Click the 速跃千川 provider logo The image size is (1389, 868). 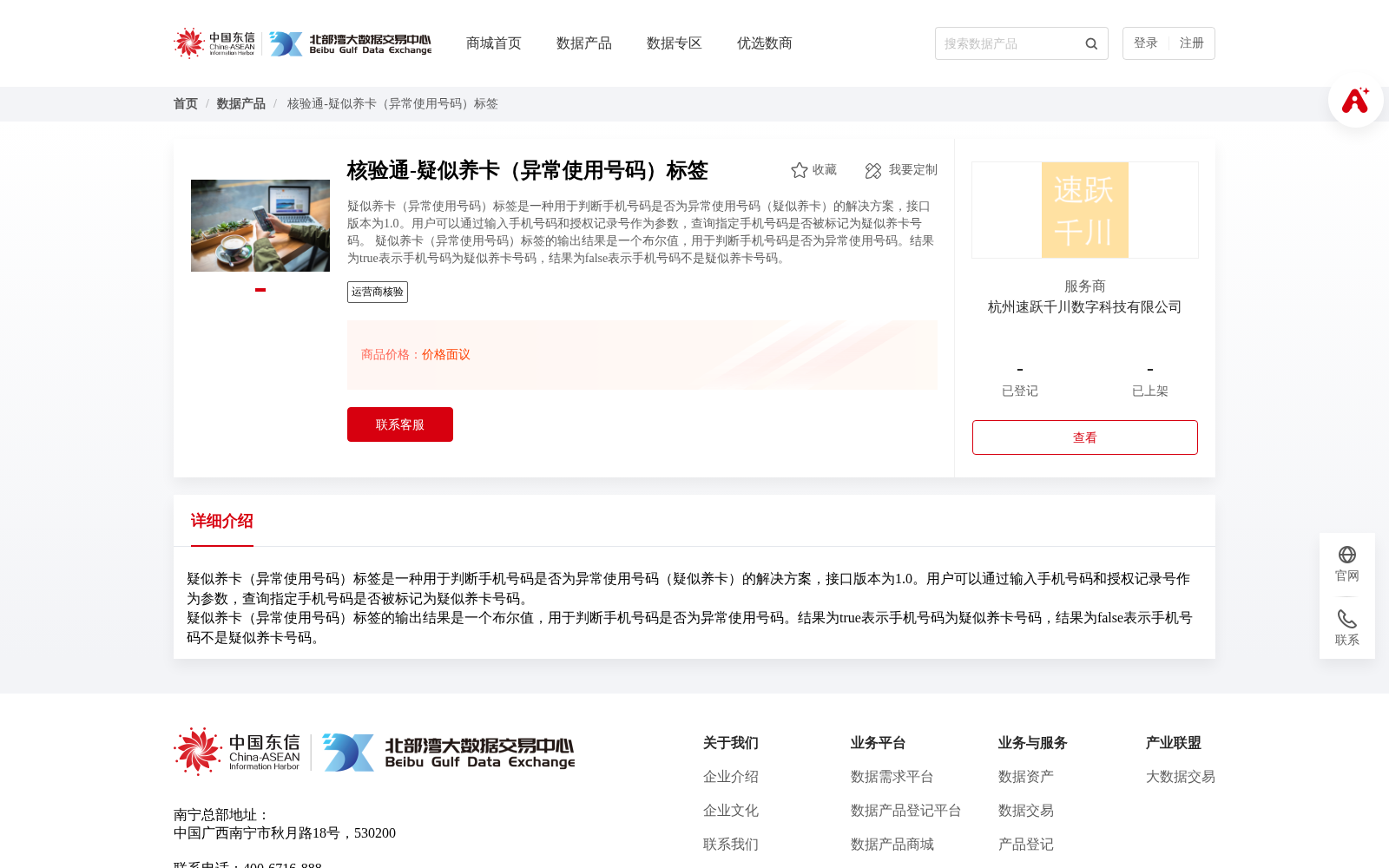[1085, 210]
